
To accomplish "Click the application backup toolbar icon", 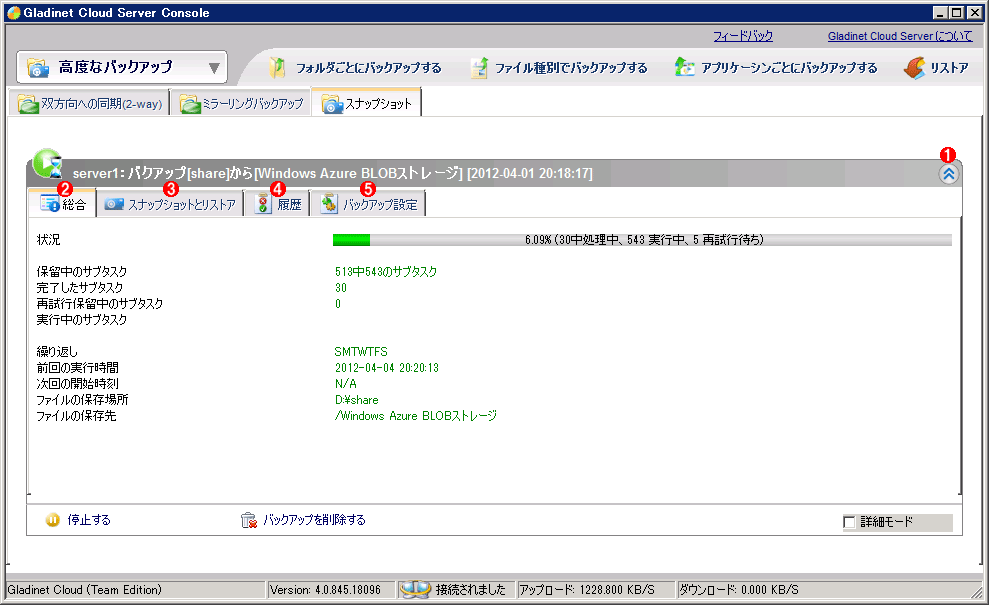I will 684,67.
